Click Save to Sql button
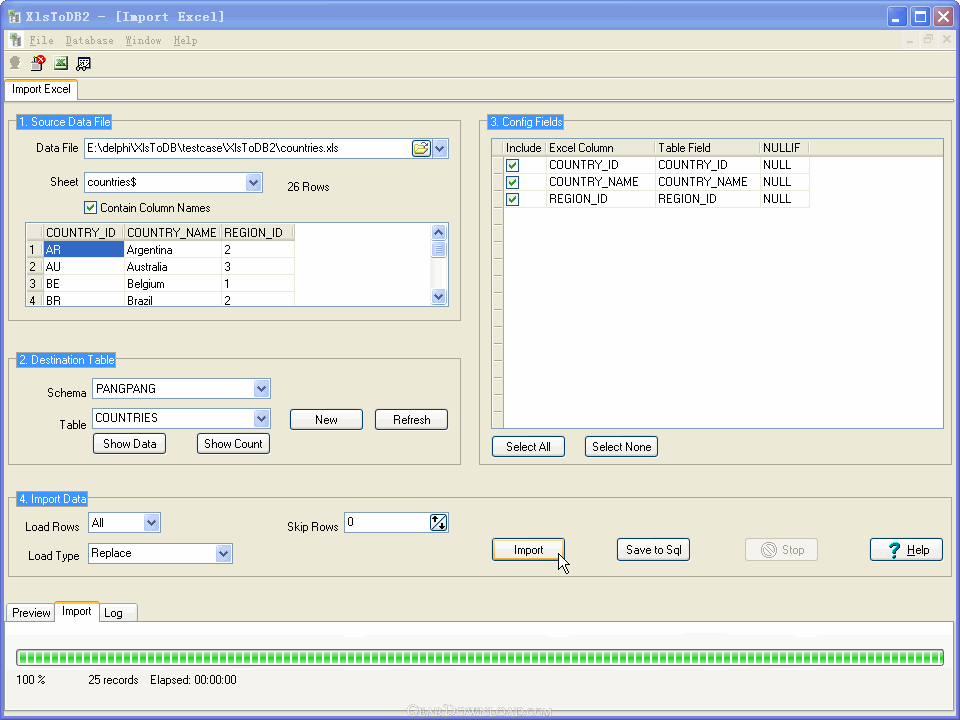Screen dimensions: 960x720 [653, 550]
